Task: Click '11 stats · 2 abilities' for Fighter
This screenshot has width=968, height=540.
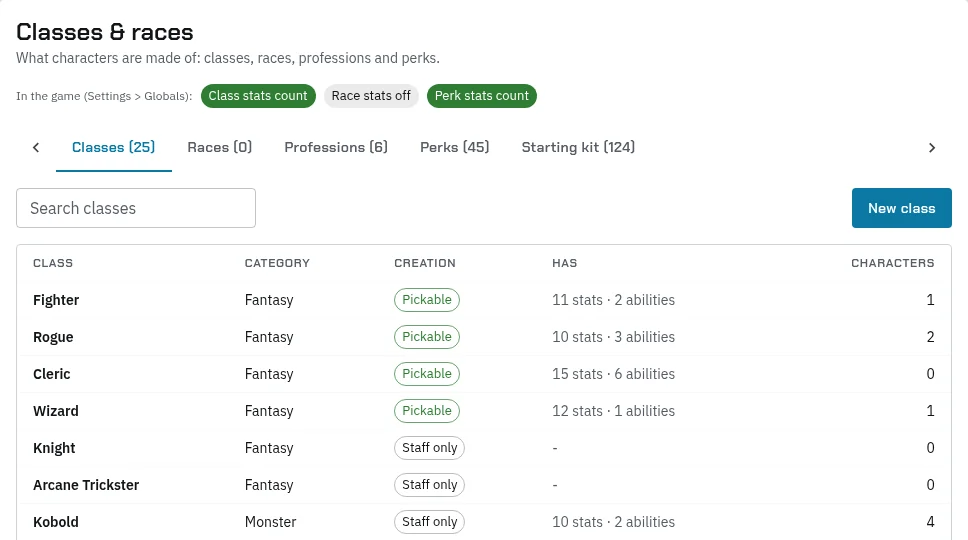Action: click(613, 300)
